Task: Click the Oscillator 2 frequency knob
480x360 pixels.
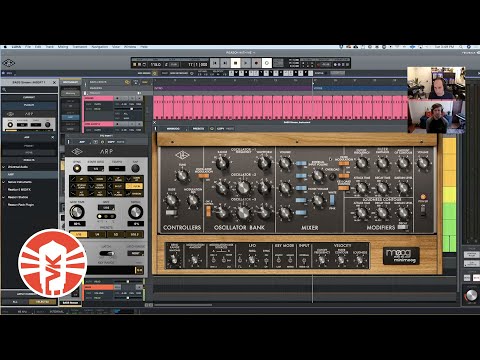Action: (243, 187)
